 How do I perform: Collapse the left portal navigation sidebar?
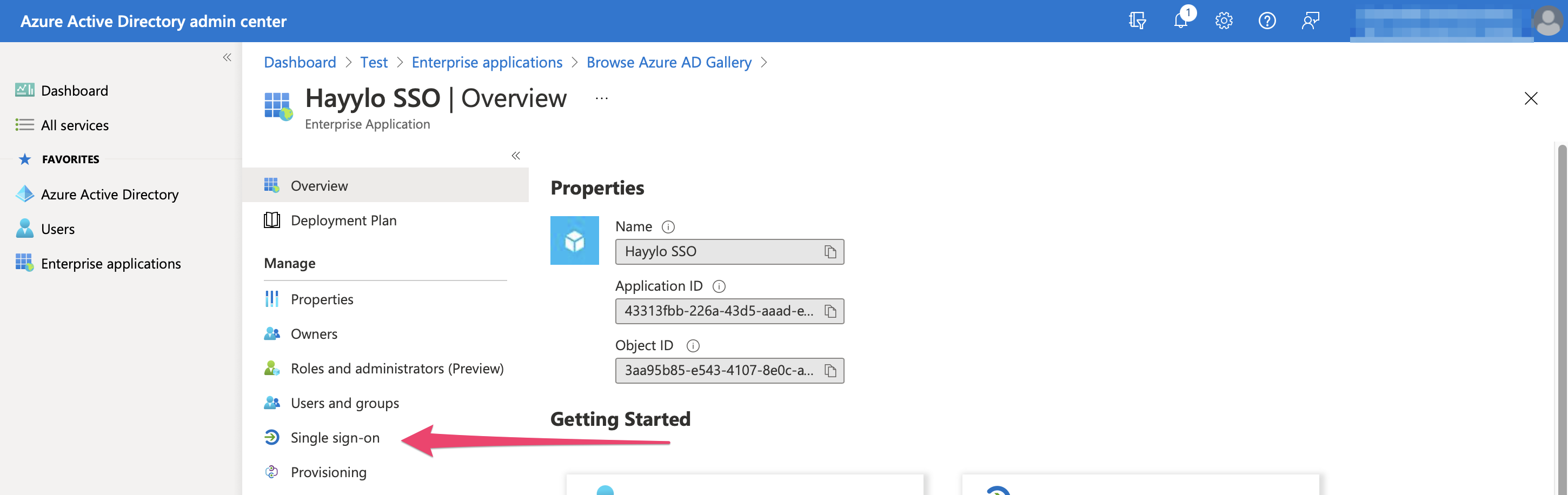227,58
